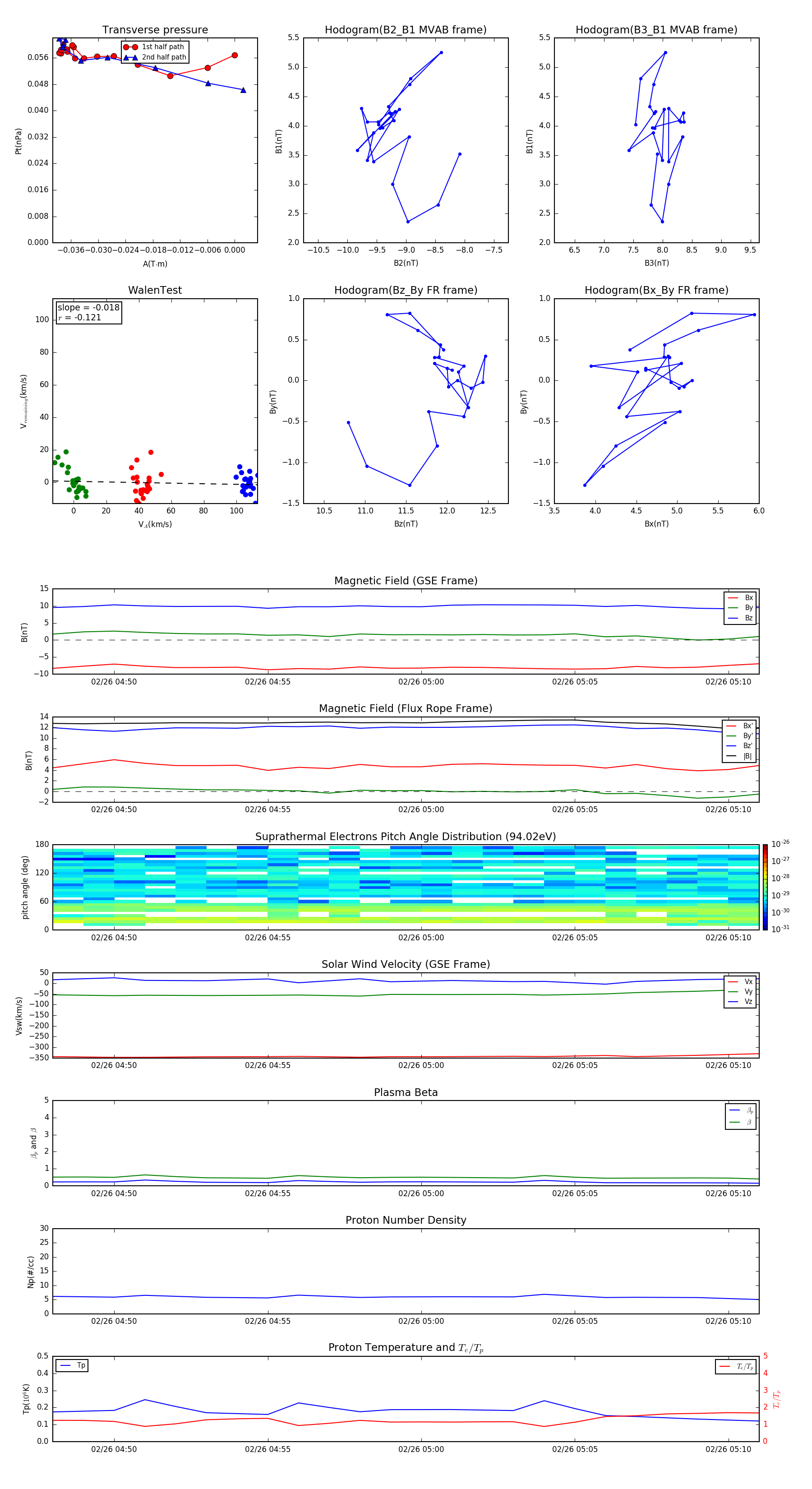Viewport: 812px width, 1489px height.
Task: Select the Vy entry in velocity legend
Action: click(x=740, y=992)
